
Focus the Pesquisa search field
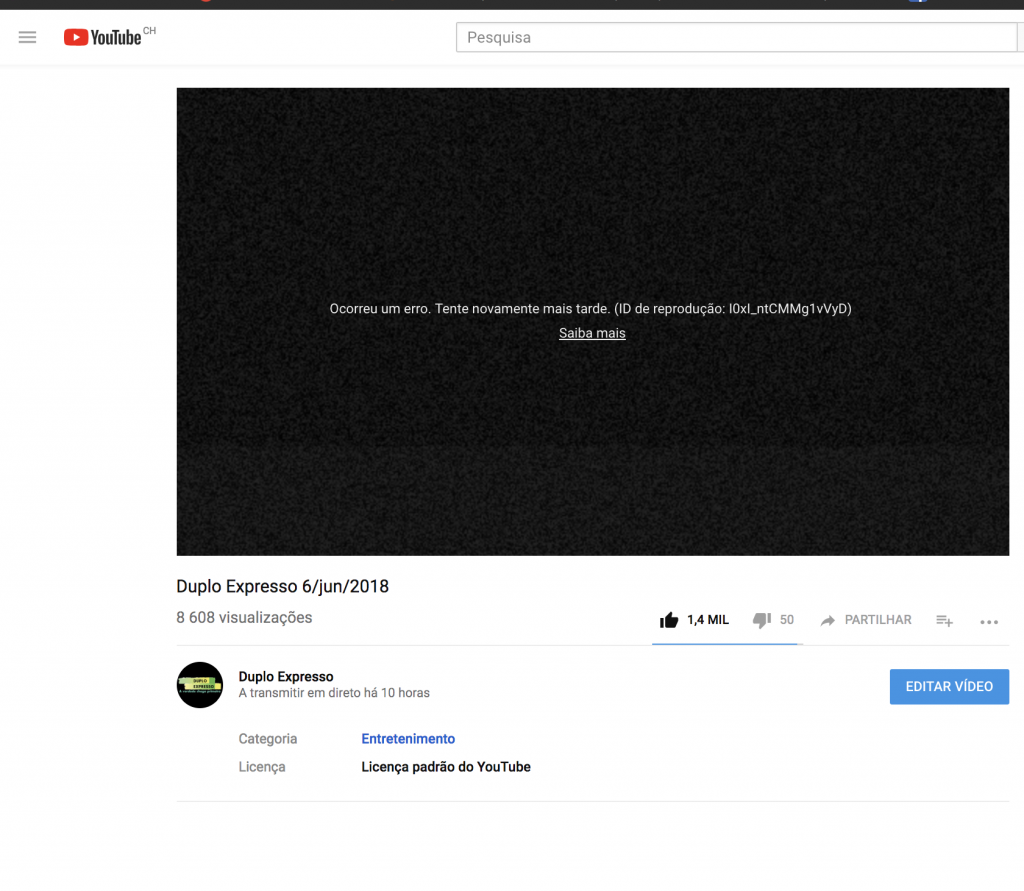point(735,38)
